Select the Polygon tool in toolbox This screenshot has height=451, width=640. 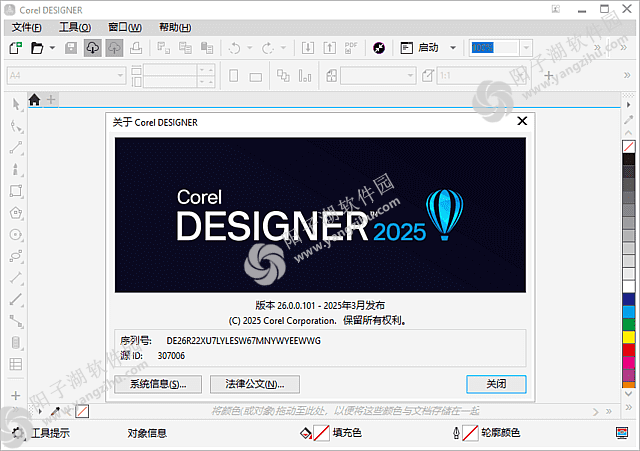pyautogui.click(x=16, y=213)
